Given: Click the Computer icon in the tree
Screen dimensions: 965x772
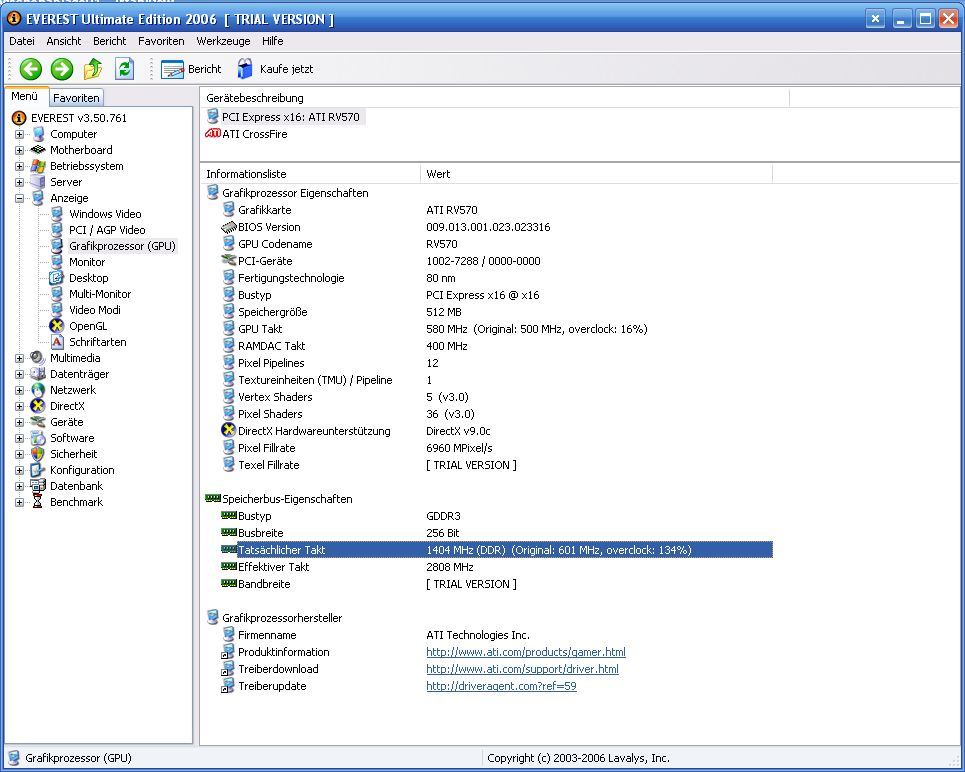Looking at the screenshot, I should pyautogui.click(x=38, y=134).
